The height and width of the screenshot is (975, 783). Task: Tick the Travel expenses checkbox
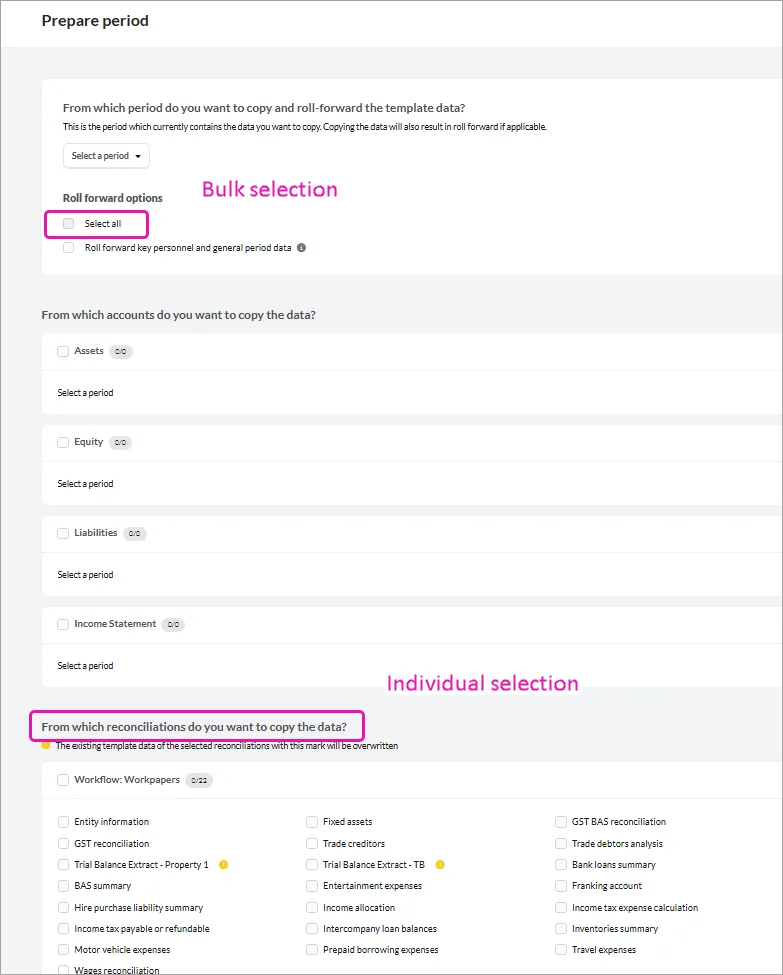click(561, 950)
